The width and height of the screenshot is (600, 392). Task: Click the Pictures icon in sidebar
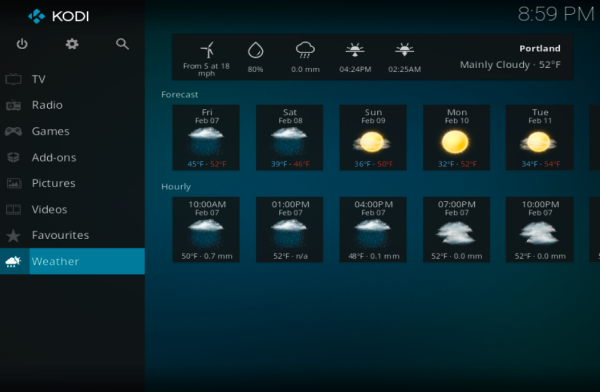[x=13, y=183]
